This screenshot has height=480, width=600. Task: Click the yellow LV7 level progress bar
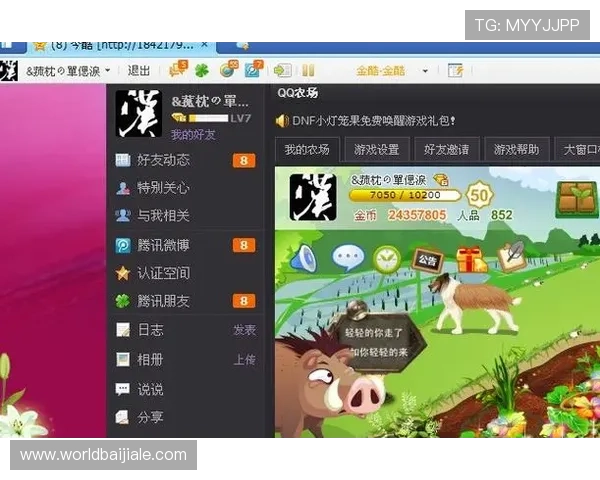pos(209,118)
